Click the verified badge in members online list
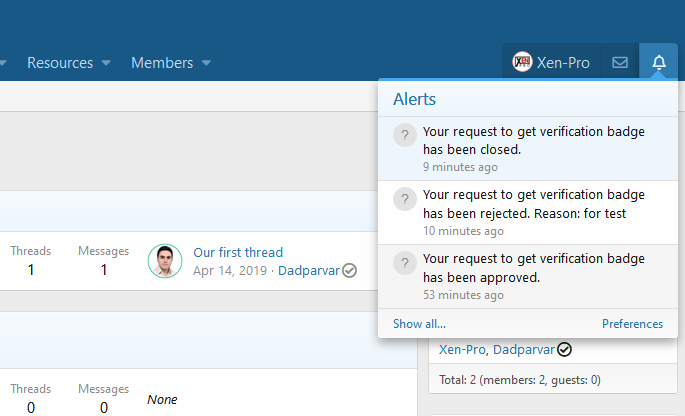 pyautogui.click(x=564, y=350)
